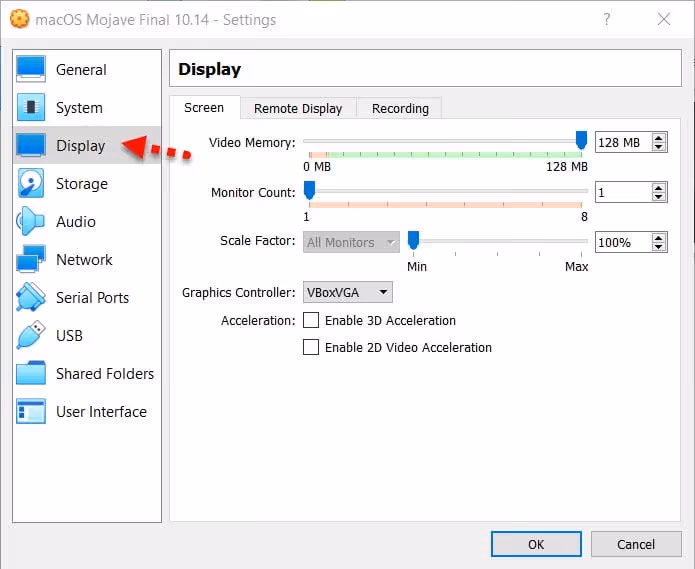Click the Cancel button
The width and height of the screenshot is (695, 569).
pyautogui.click(x=636, y=544)
